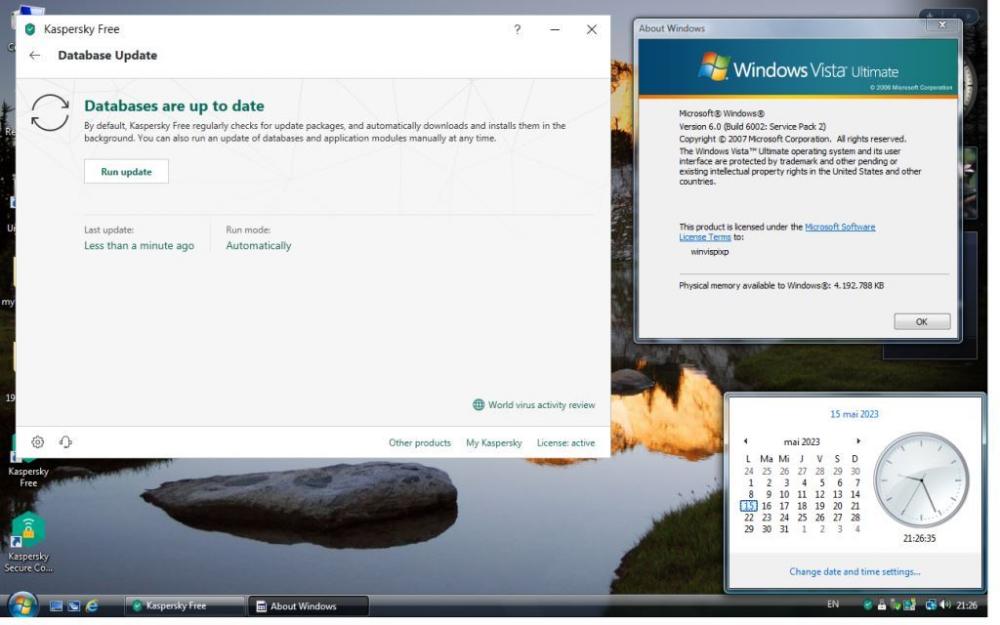Open Change date and time settings link

click(854, 572)
